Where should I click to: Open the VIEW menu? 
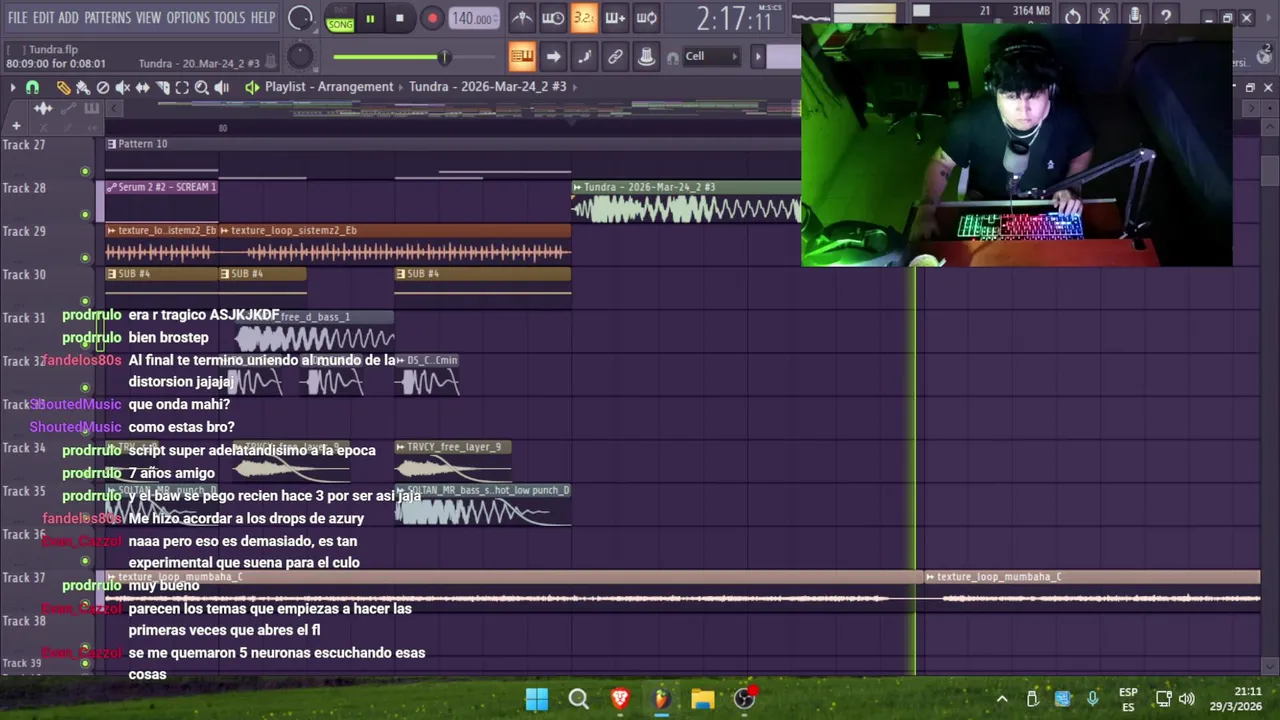point(148,18)
